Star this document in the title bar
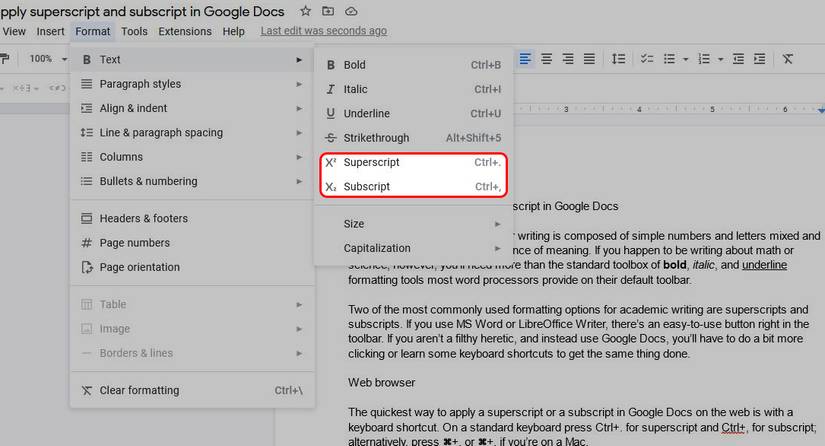825x446 pixels. point(306,11)
